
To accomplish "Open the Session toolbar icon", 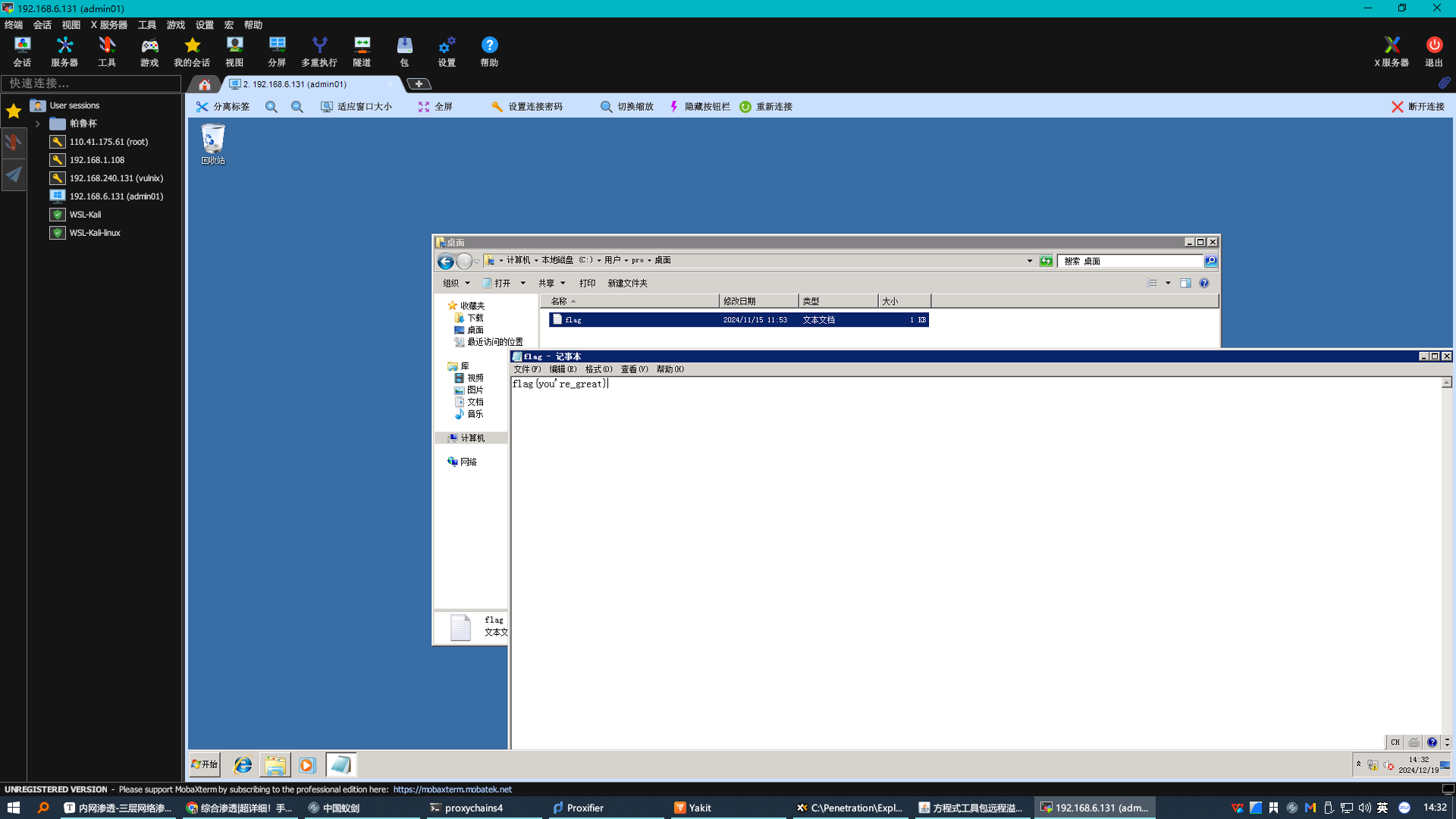I will 22,52.
